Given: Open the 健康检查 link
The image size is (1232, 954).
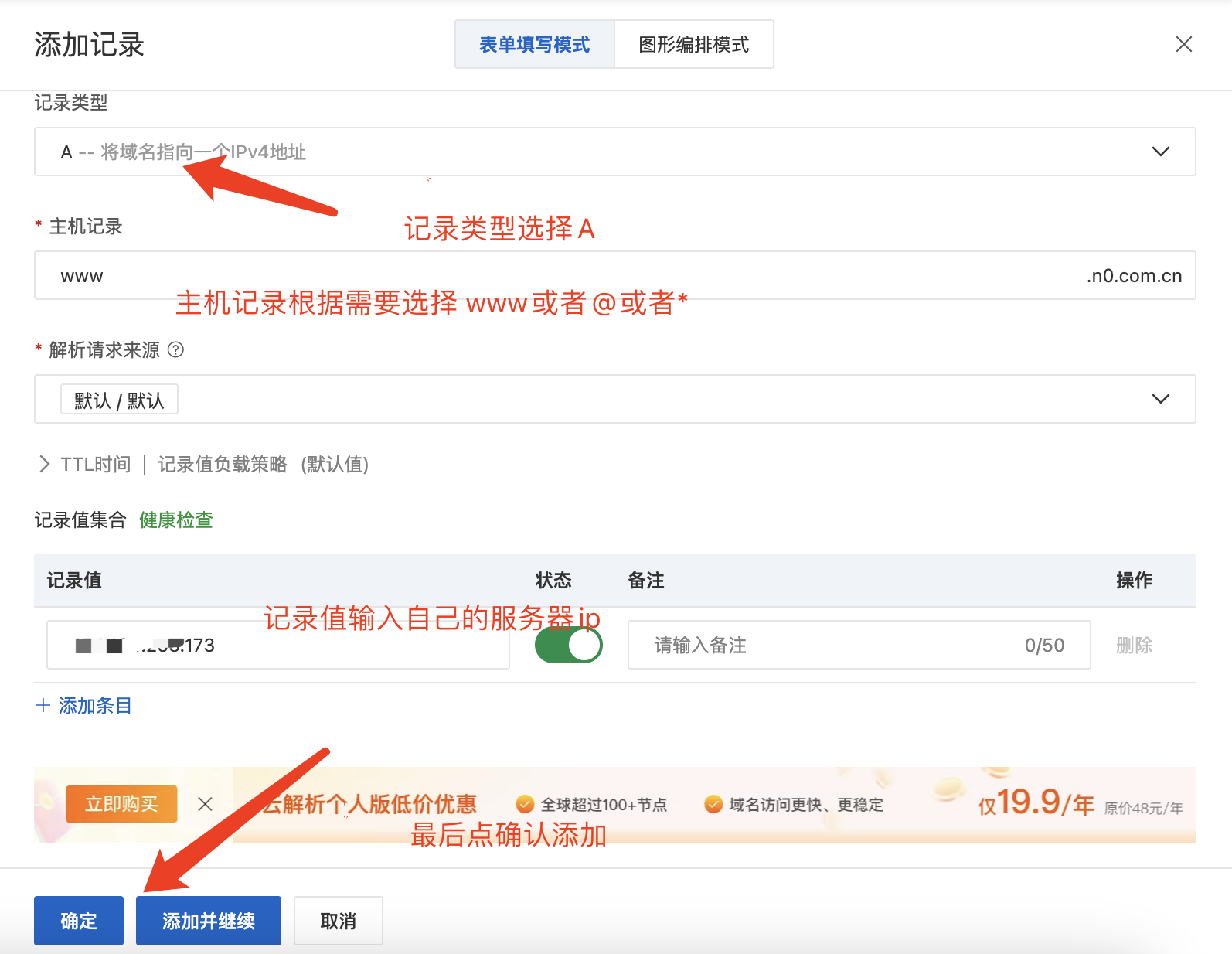Looking at the screenshot, I should [x=175, y=520].
